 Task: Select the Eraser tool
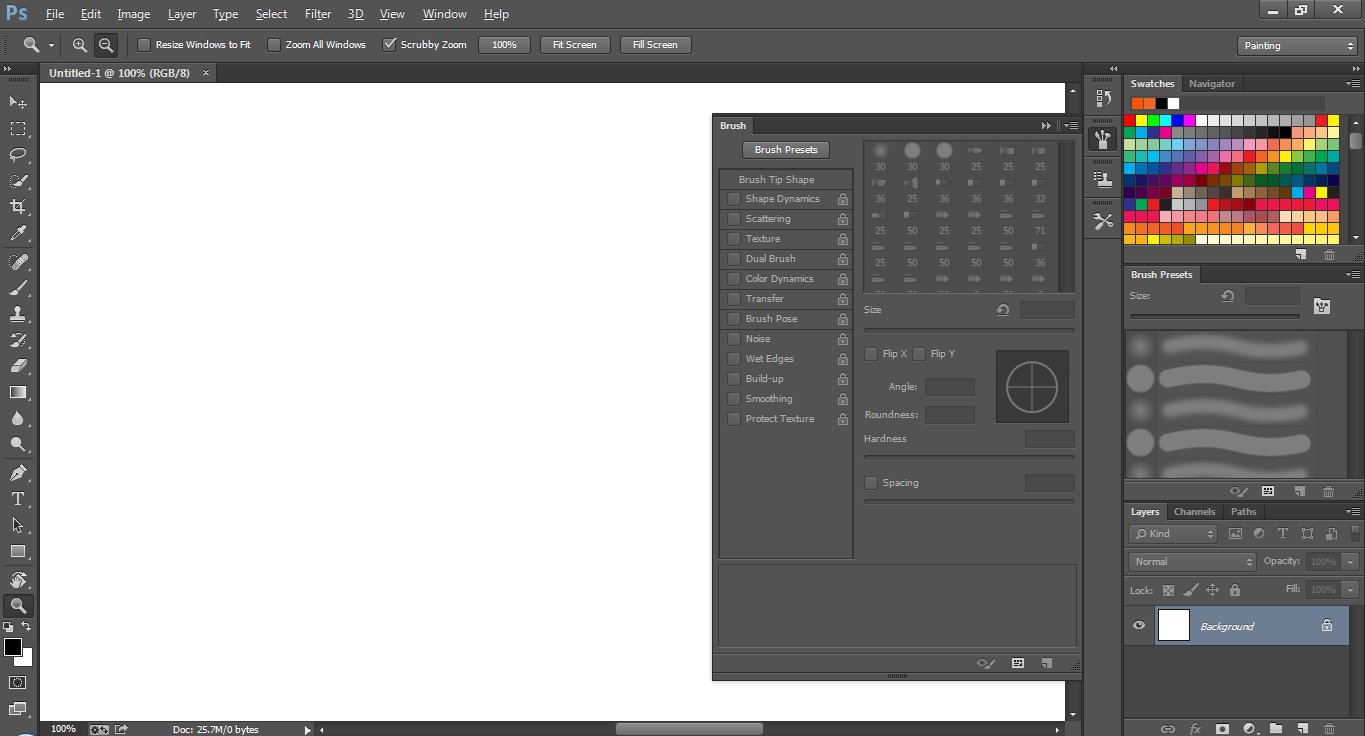pos(18,366)
